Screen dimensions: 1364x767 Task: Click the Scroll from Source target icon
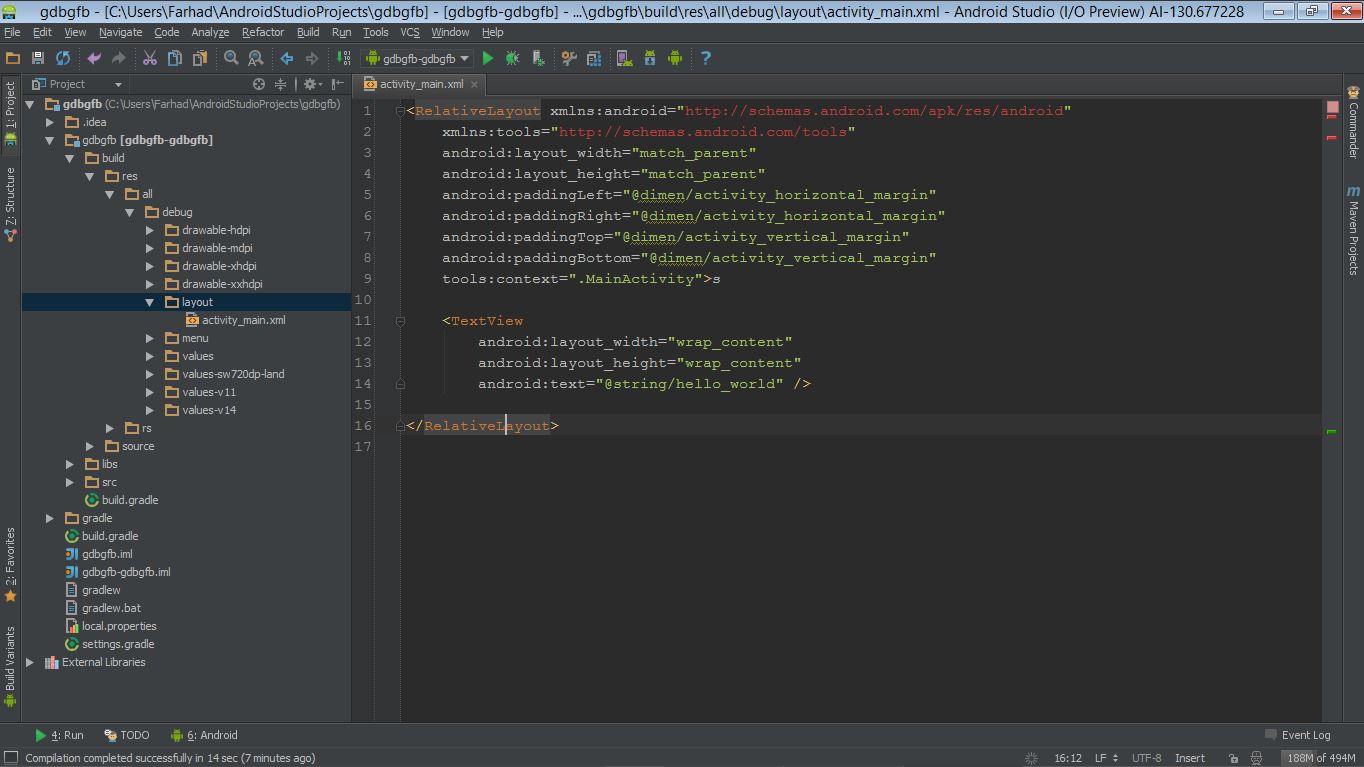pos(259,84)
